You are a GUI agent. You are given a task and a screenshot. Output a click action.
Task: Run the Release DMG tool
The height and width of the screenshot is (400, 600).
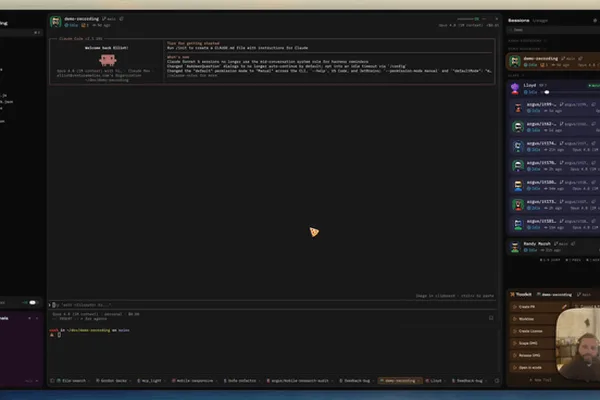533,356
